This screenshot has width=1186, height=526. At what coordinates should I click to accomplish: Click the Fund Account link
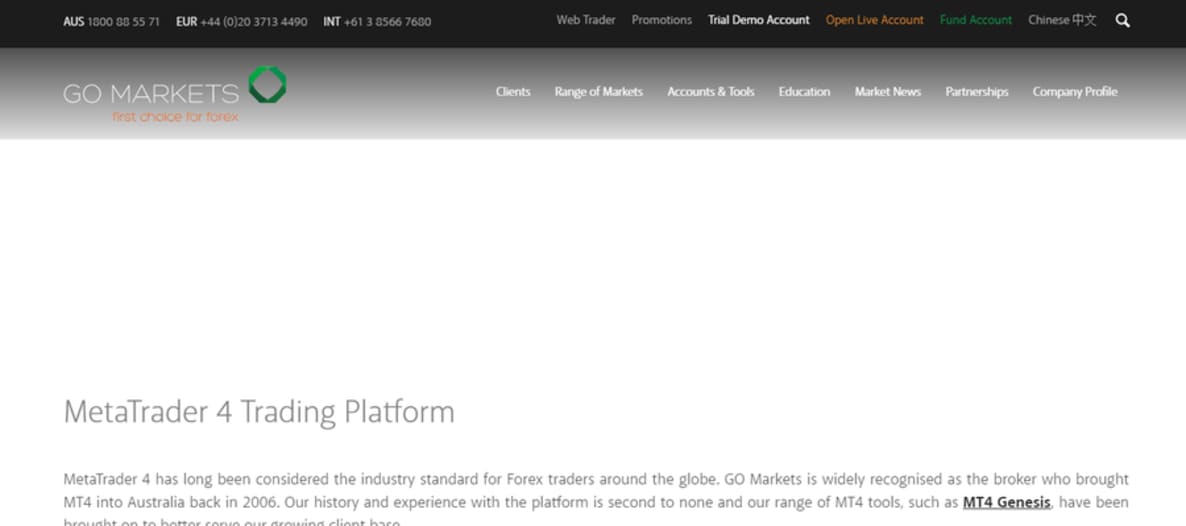[x=976, y=20]
